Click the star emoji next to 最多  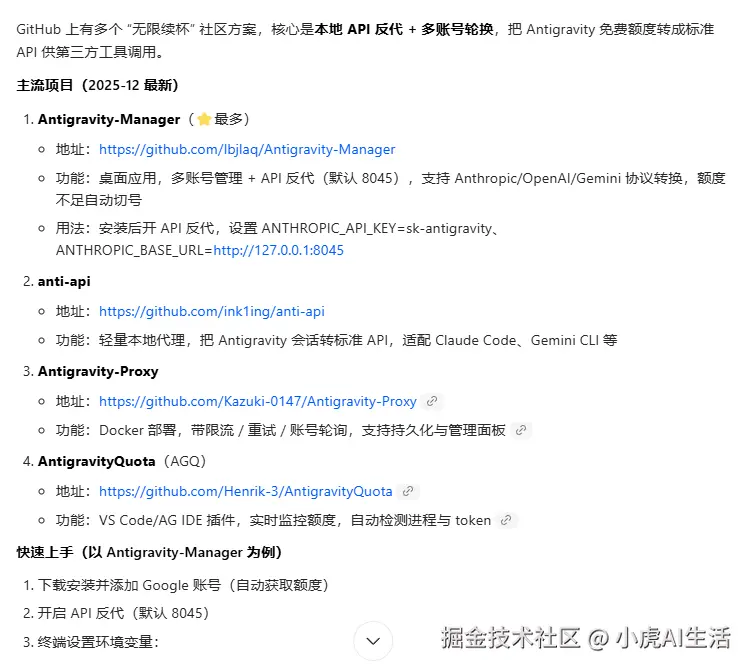(204, 119)
